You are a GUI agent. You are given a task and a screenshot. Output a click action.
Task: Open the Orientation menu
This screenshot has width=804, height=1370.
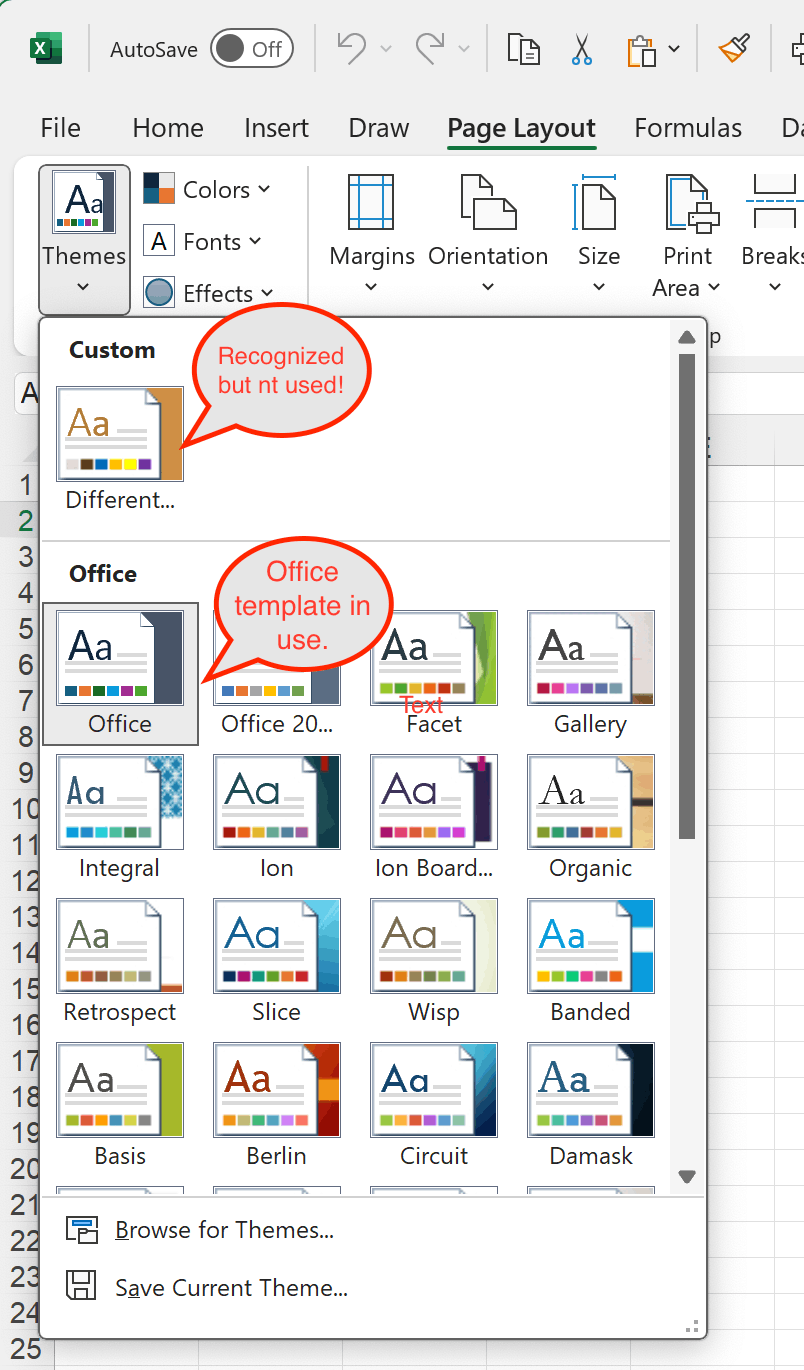pos(488,235)
